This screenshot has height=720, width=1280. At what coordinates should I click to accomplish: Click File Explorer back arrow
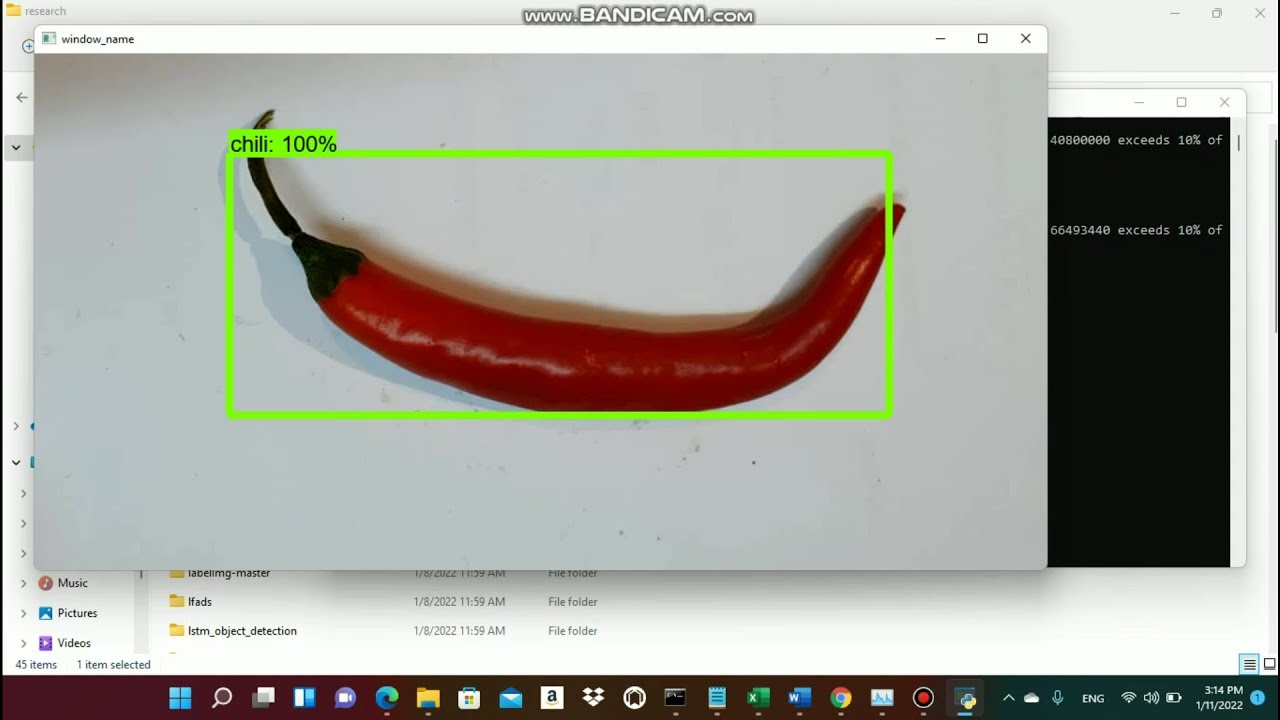[x=22, y=97]
